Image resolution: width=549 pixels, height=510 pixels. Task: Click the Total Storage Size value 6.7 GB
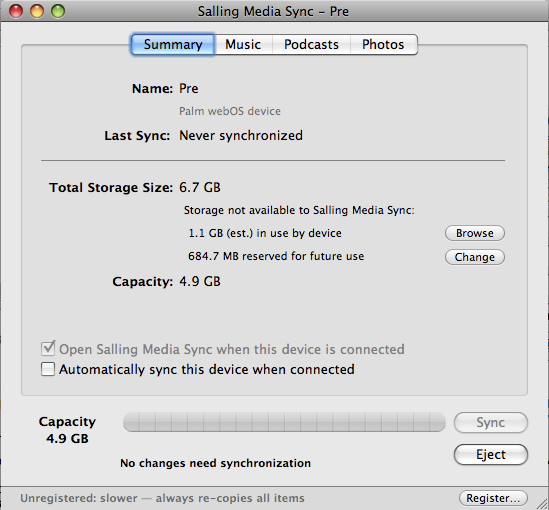click(200, 188)
